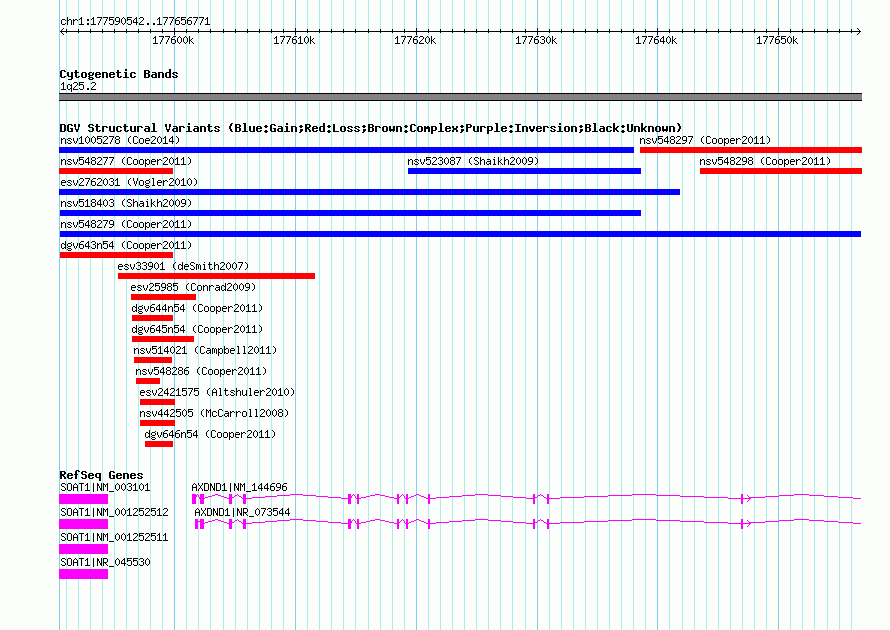The height and width of the screenshot is (630, 890).
Task: Select the red dgv644n54 loss bar
Action: coord(152,318)
